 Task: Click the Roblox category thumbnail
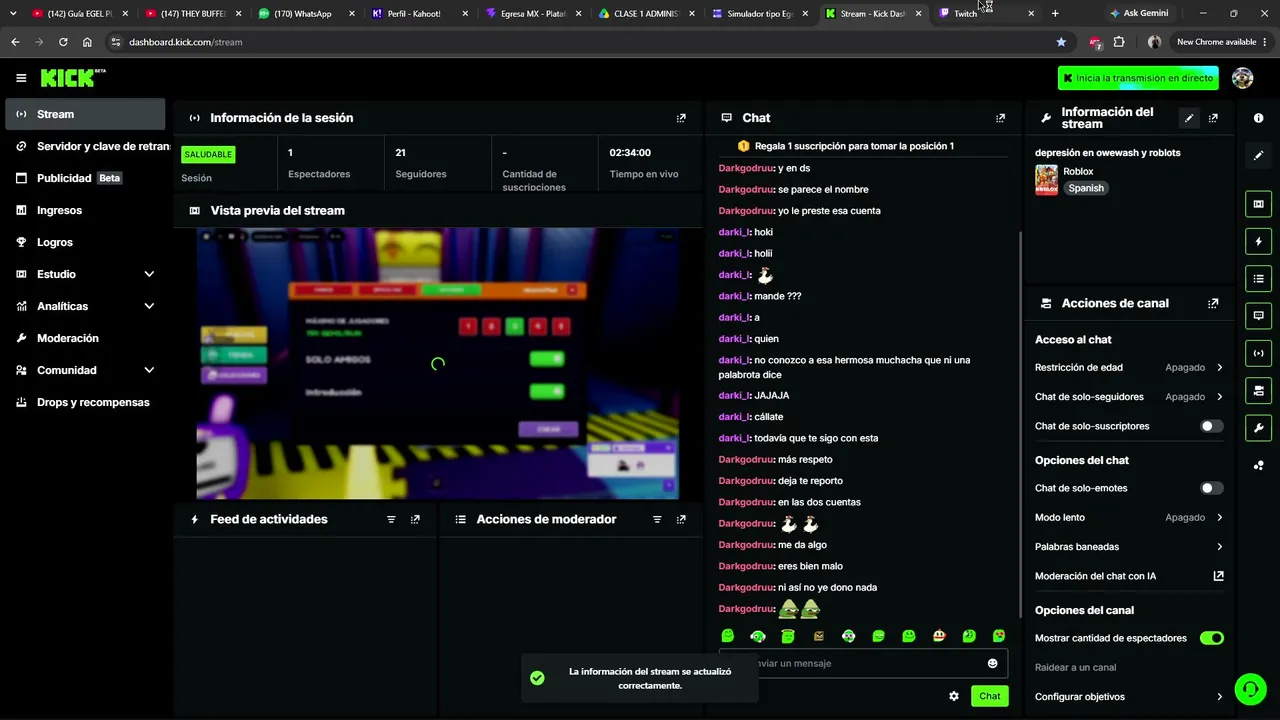click(x=1046, y=180)
